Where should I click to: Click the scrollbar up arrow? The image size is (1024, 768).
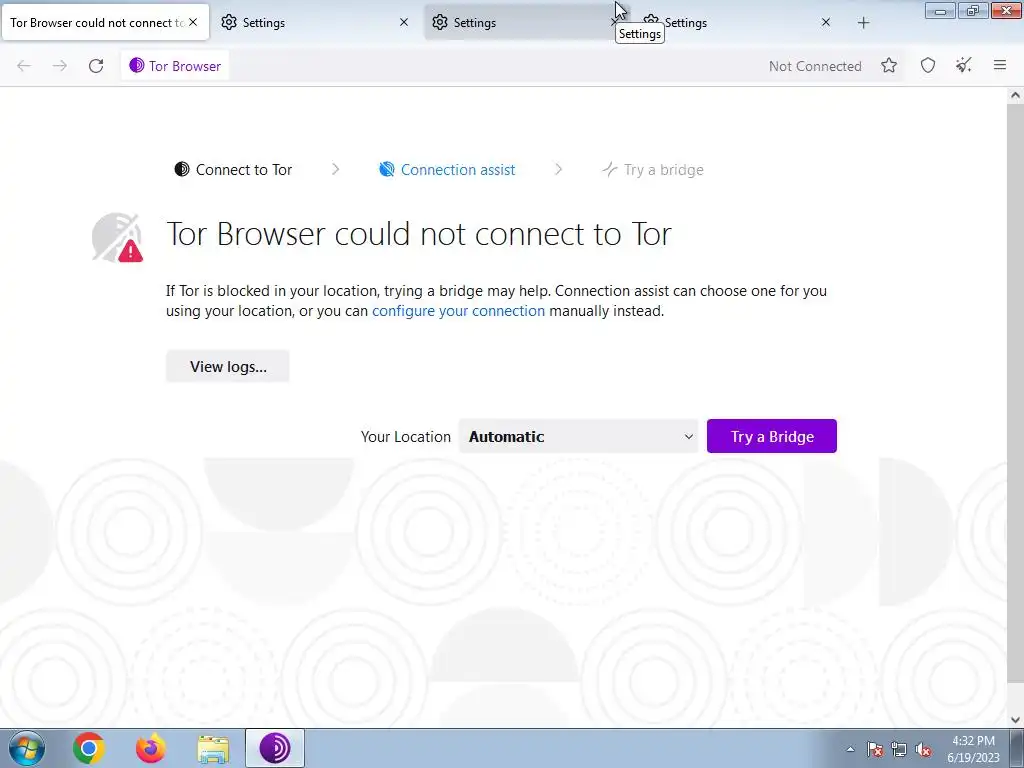1015,95
